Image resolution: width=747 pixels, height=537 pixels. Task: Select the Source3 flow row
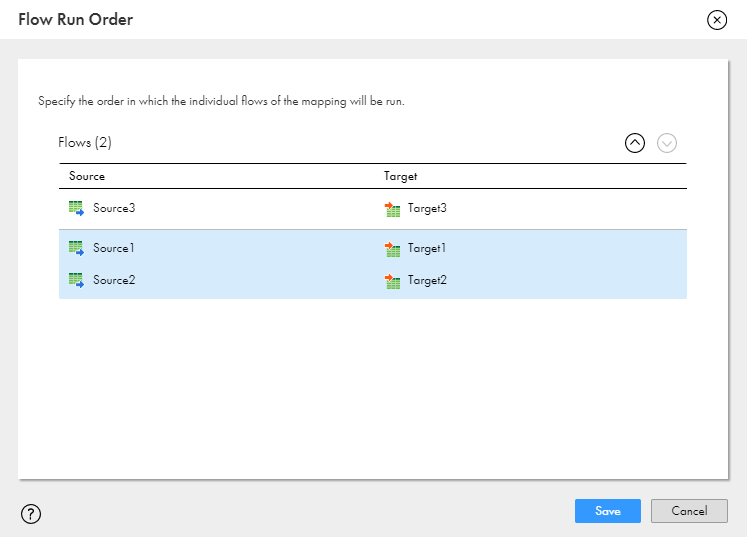pos(373,209)
